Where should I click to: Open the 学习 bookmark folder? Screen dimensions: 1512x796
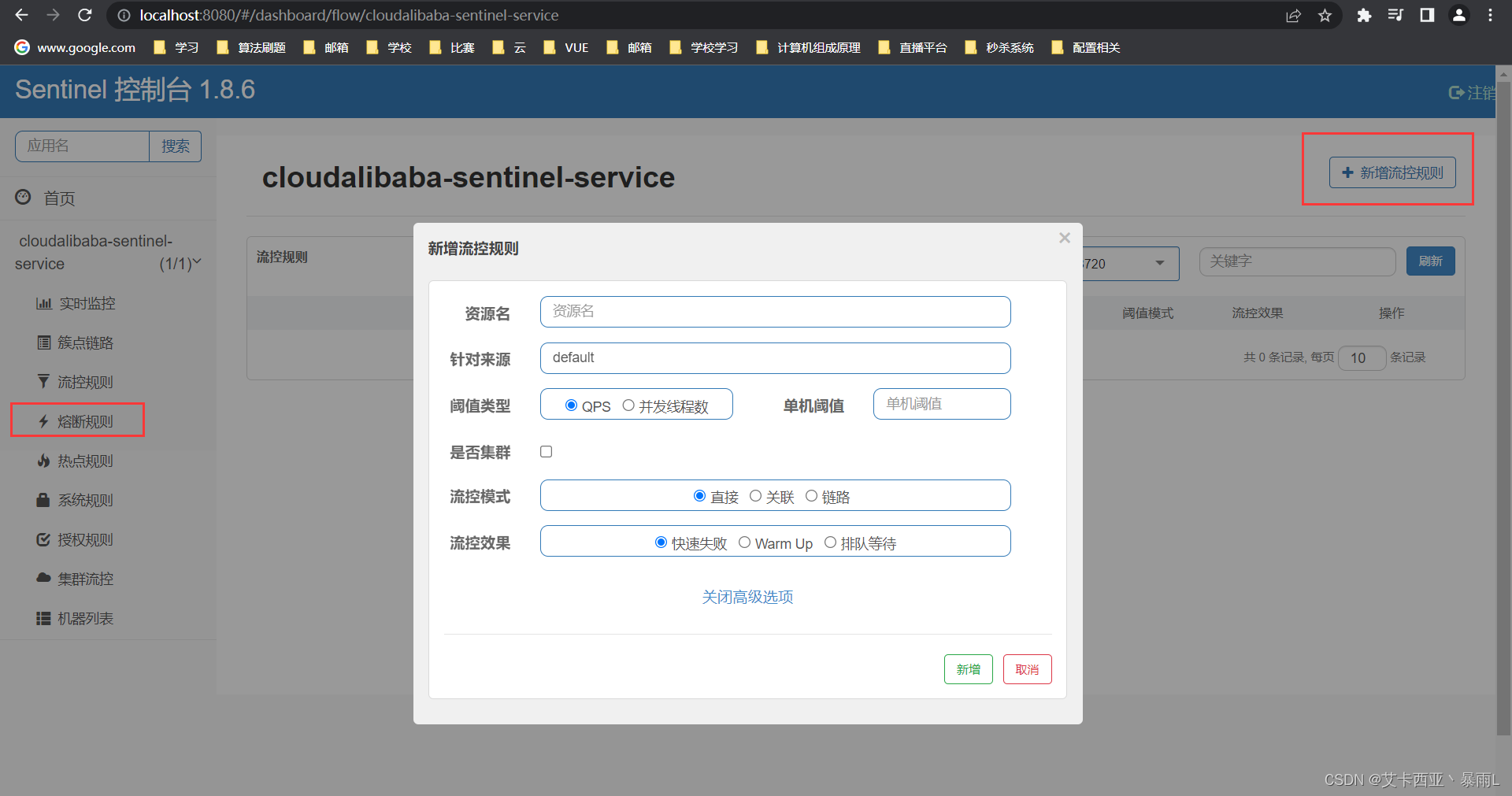pyautogui.click(x=176, y=48)
